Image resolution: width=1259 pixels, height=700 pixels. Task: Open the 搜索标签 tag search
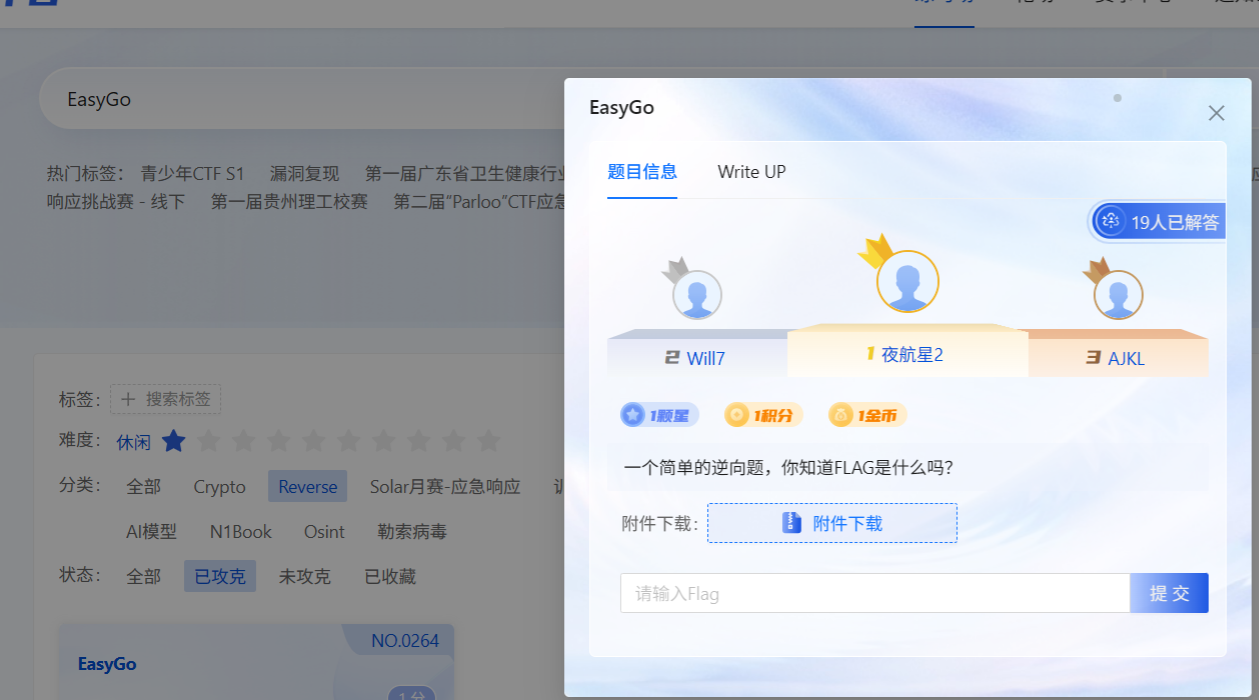[166, 399]
